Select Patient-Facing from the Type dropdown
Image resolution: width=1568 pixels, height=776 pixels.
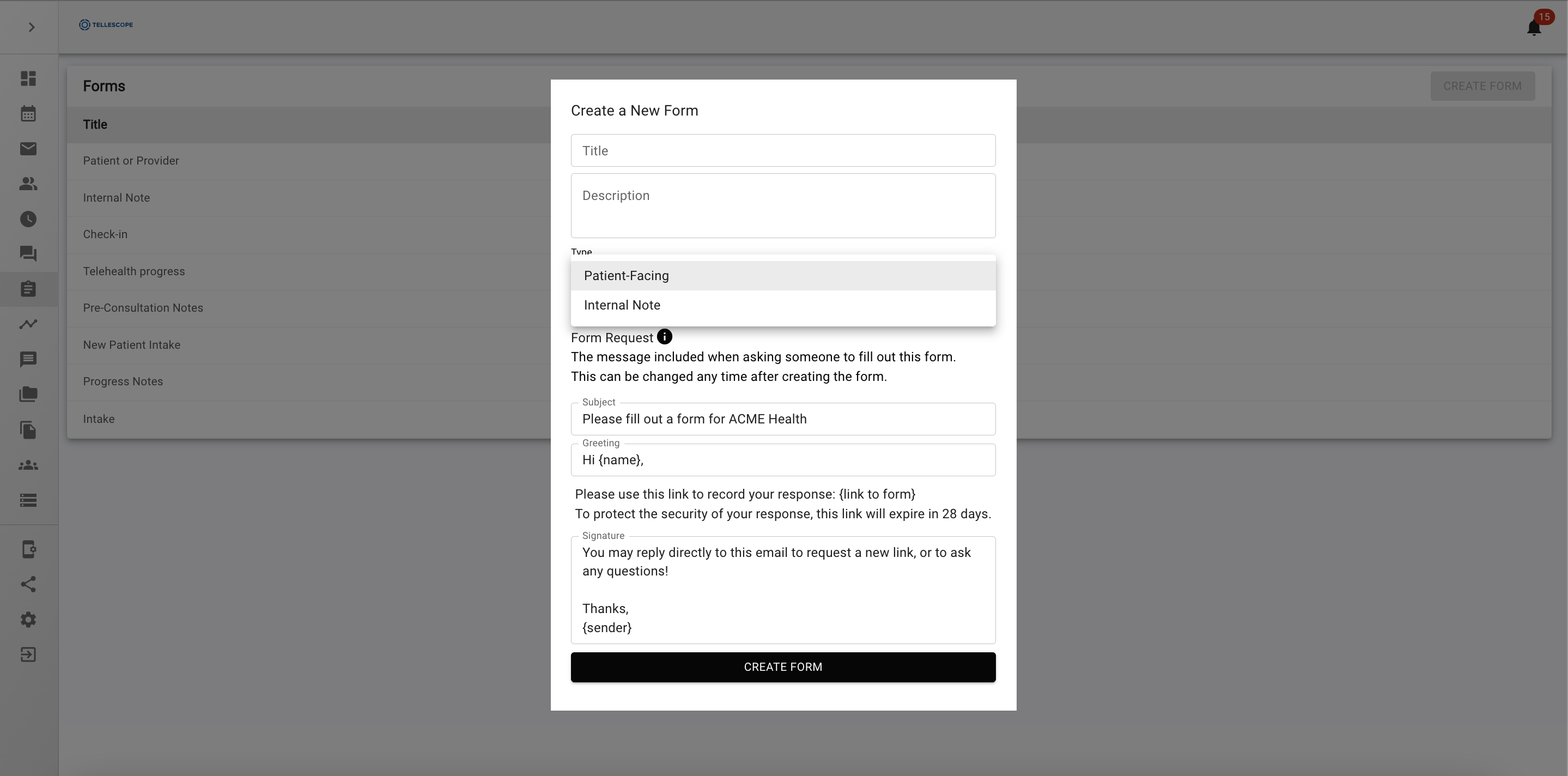tap(626, 275)
